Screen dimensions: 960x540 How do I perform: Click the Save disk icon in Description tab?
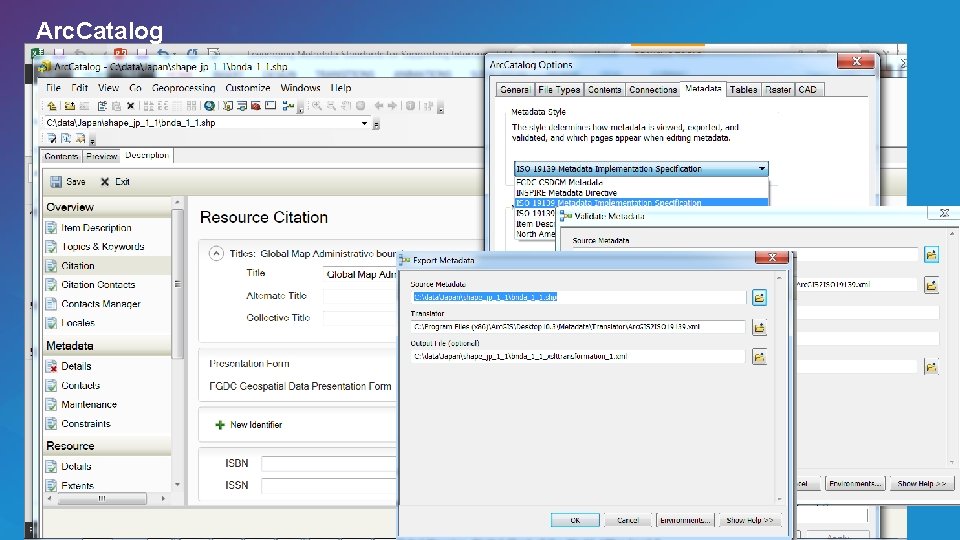(56, 182)
